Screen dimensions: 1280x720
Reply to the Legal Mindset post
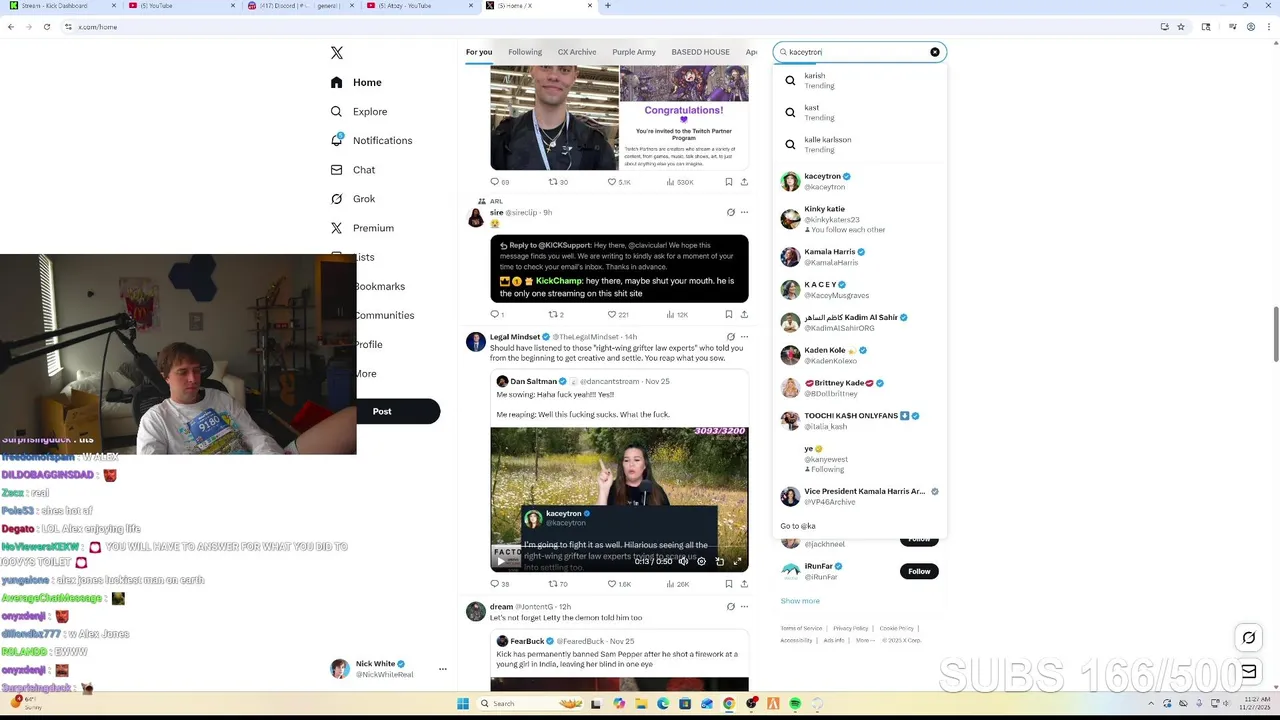pyautogui.click(x=494, y=584)
